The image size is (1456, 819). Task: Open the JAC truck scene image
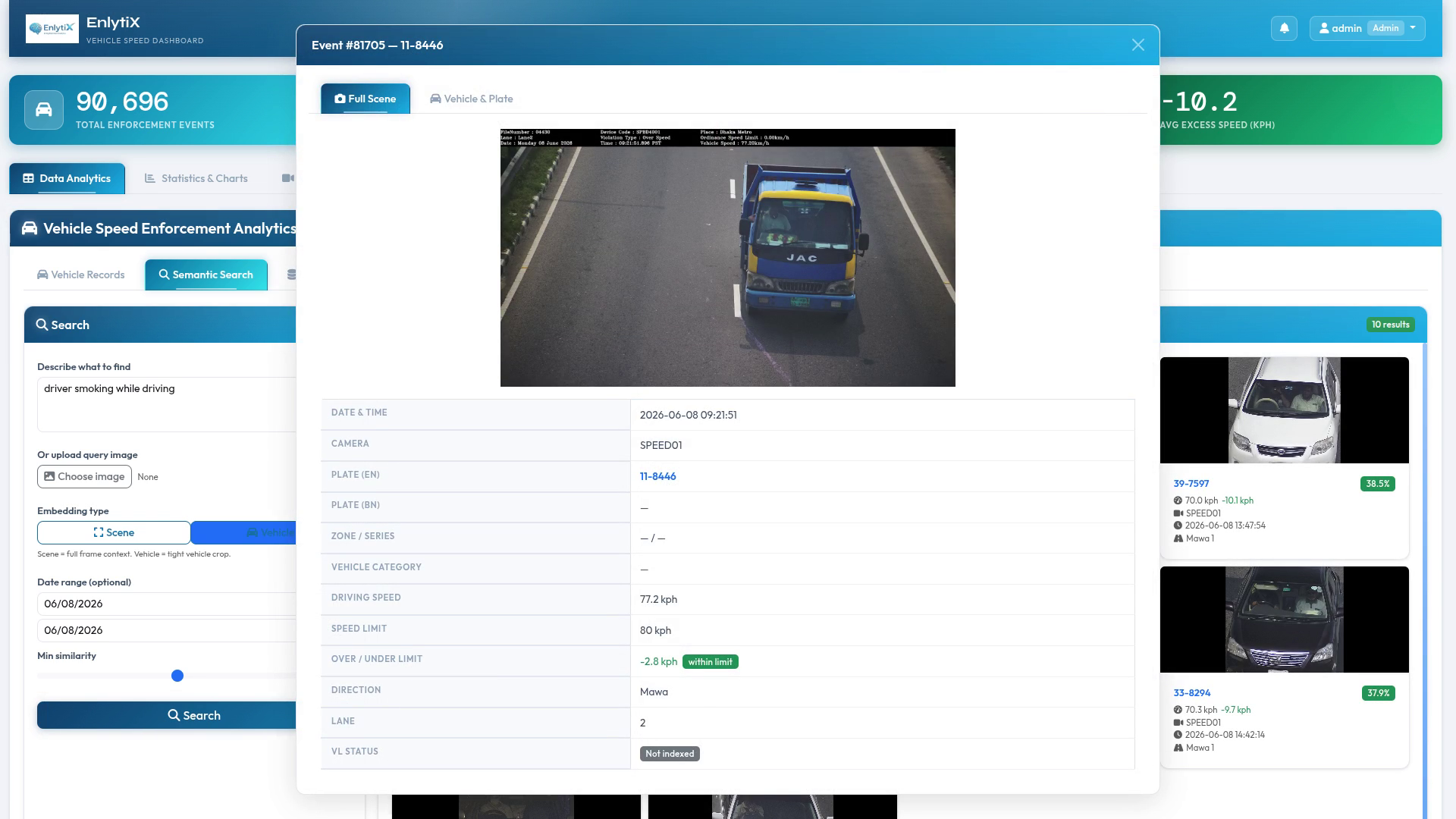(x=727, y=257)
